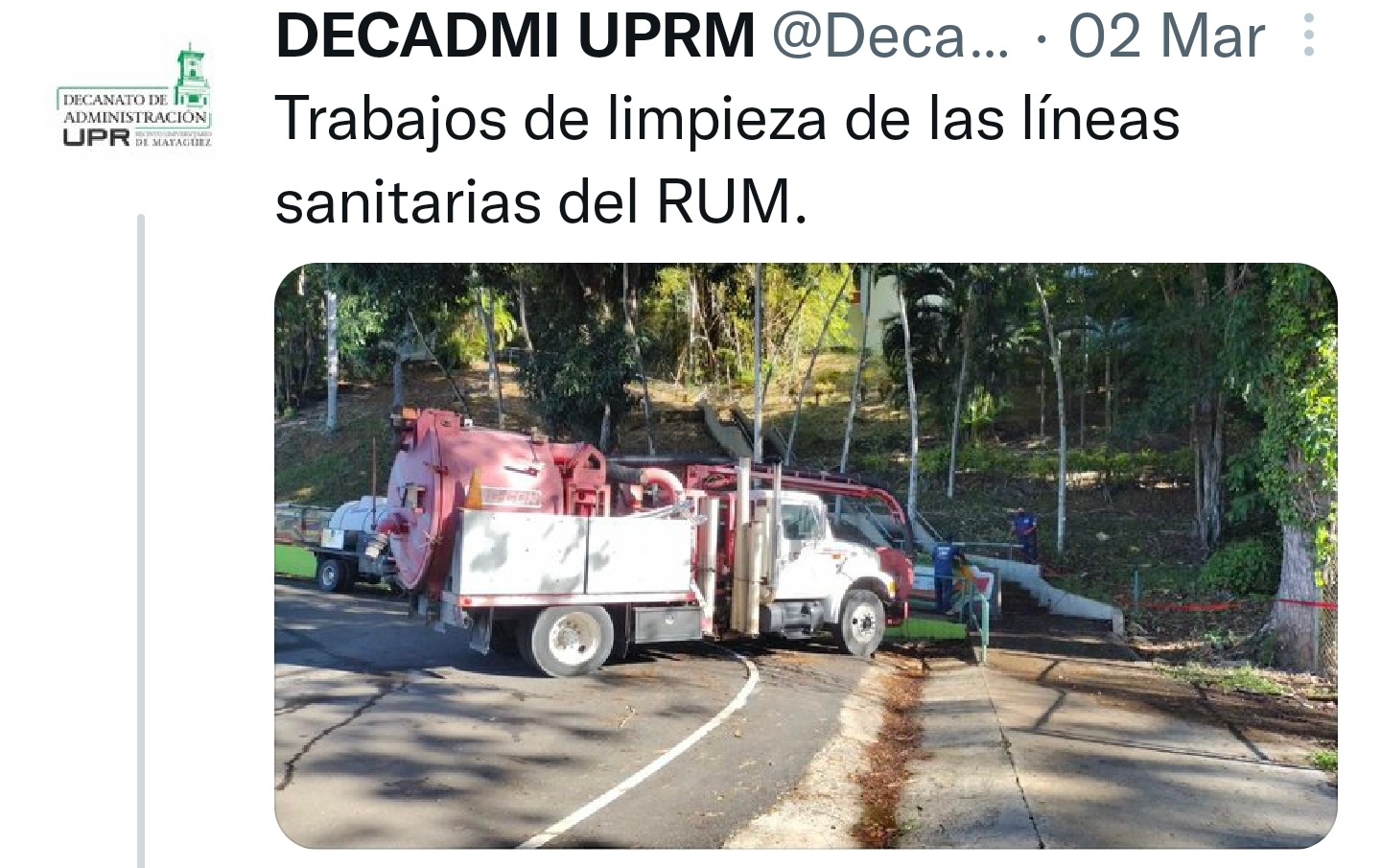Tap the small trailer behind the red truck
Image resolution: width=1381 pixels, height=868 pixels.
point(346,542)
